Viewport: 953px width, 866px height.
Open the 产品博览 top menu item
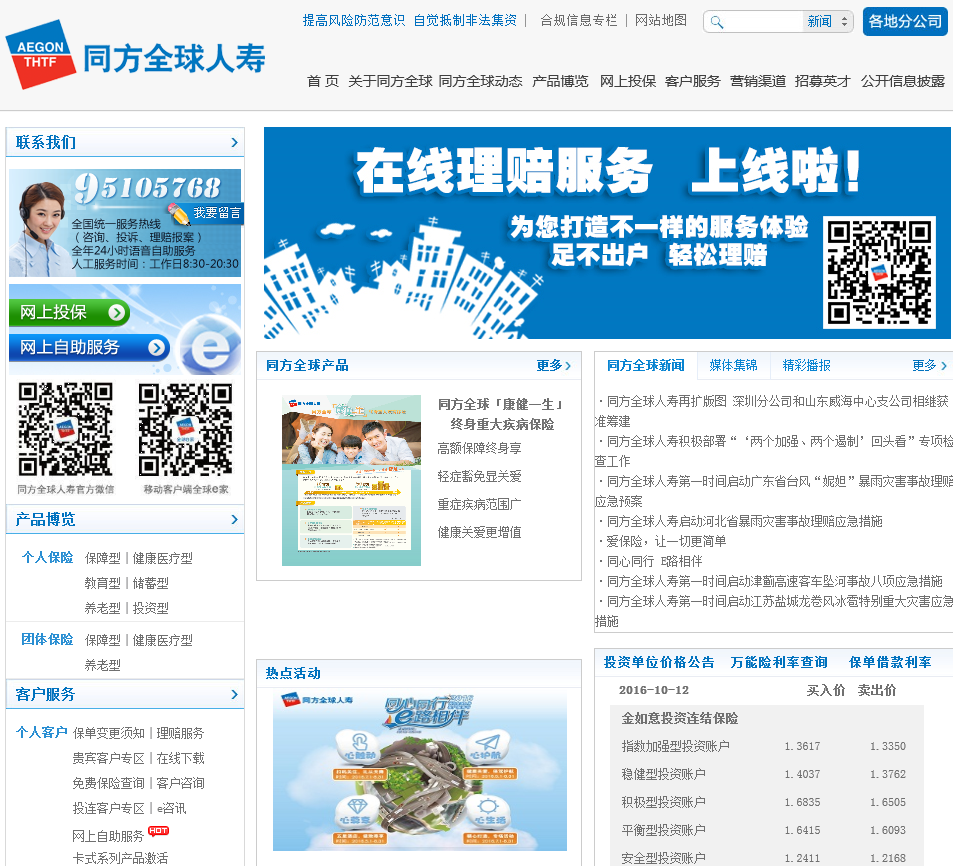click(x=560, y=81)
